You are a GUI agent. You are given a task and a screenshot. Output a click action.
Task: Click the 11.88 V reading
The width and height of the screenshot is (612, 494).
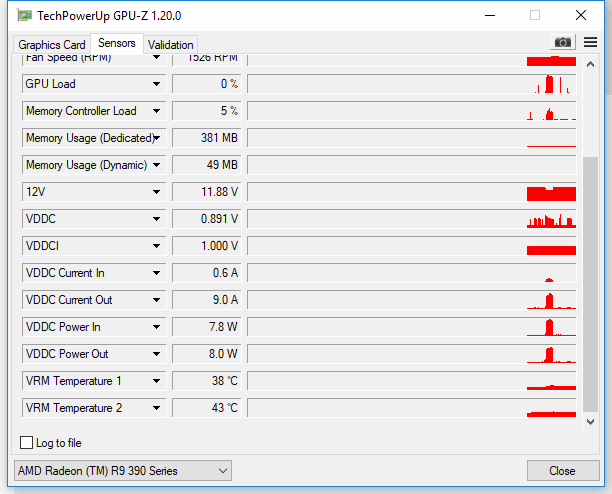[x=207, y=192]
